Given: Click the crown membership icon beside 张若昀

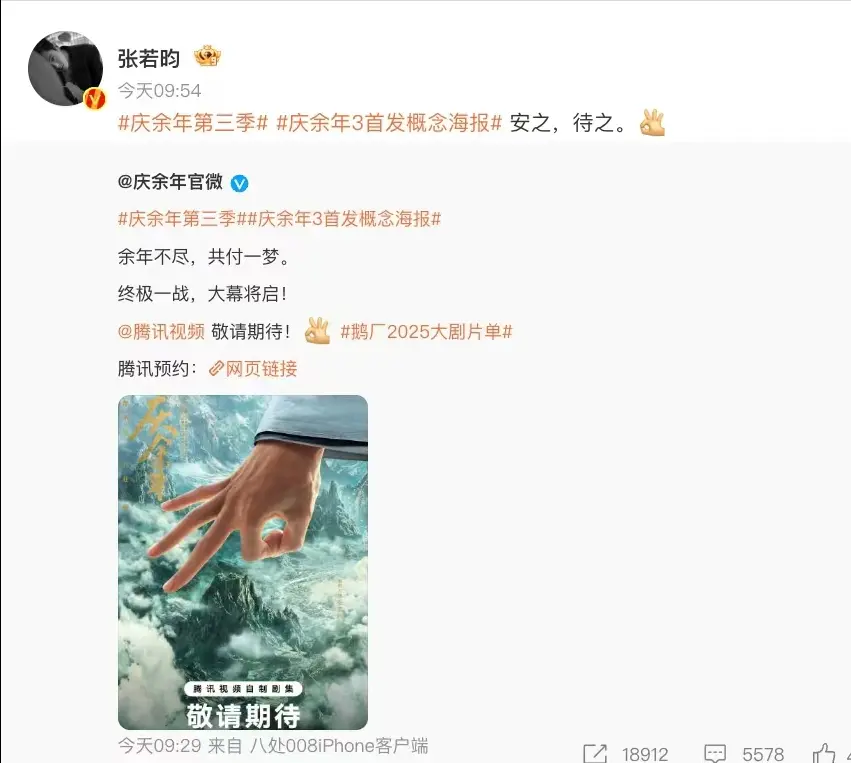Looking at the screenshot, I should [207, 56].
